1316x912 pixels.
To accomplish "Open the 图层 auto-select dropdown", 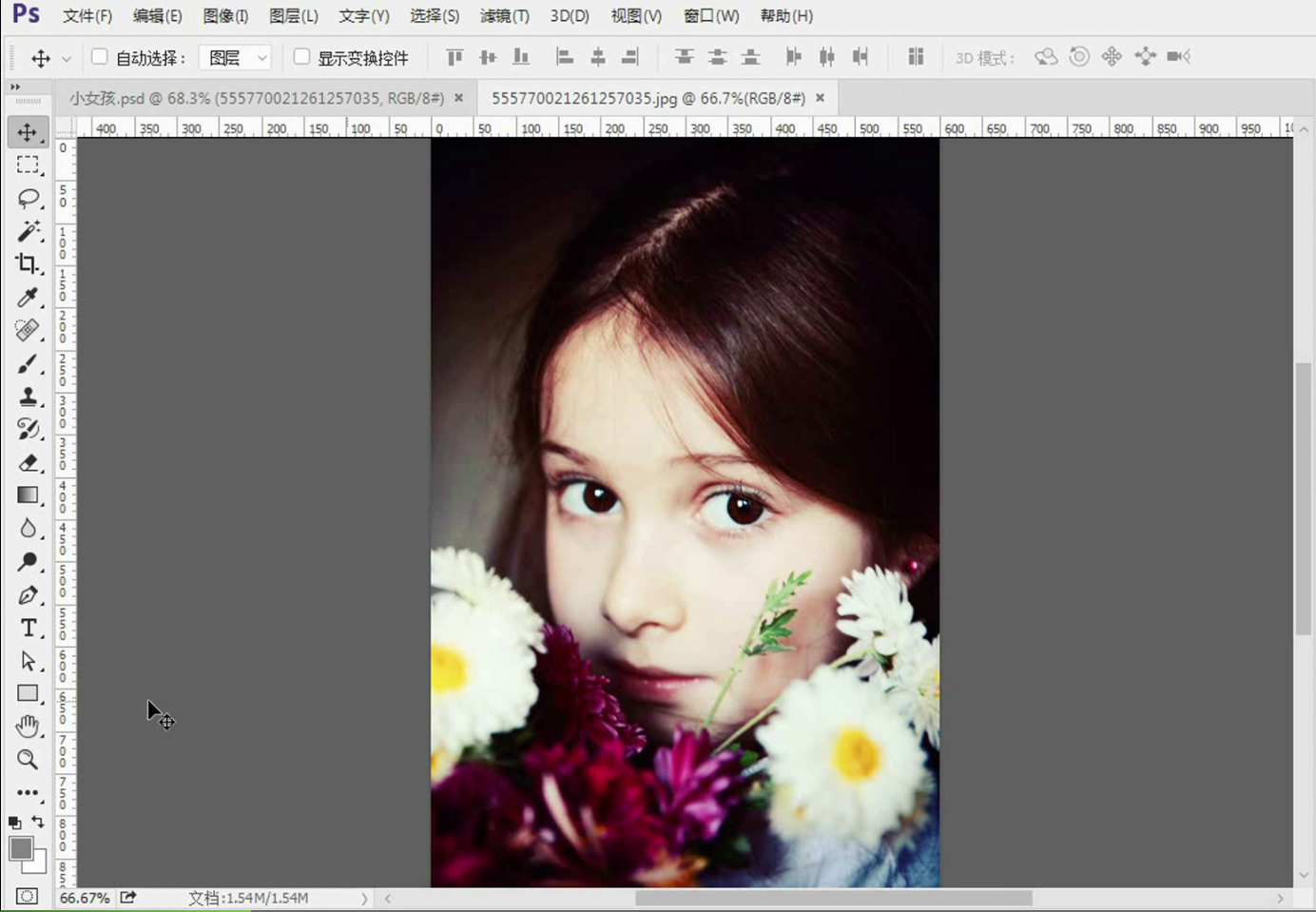I will click(235, 58).
